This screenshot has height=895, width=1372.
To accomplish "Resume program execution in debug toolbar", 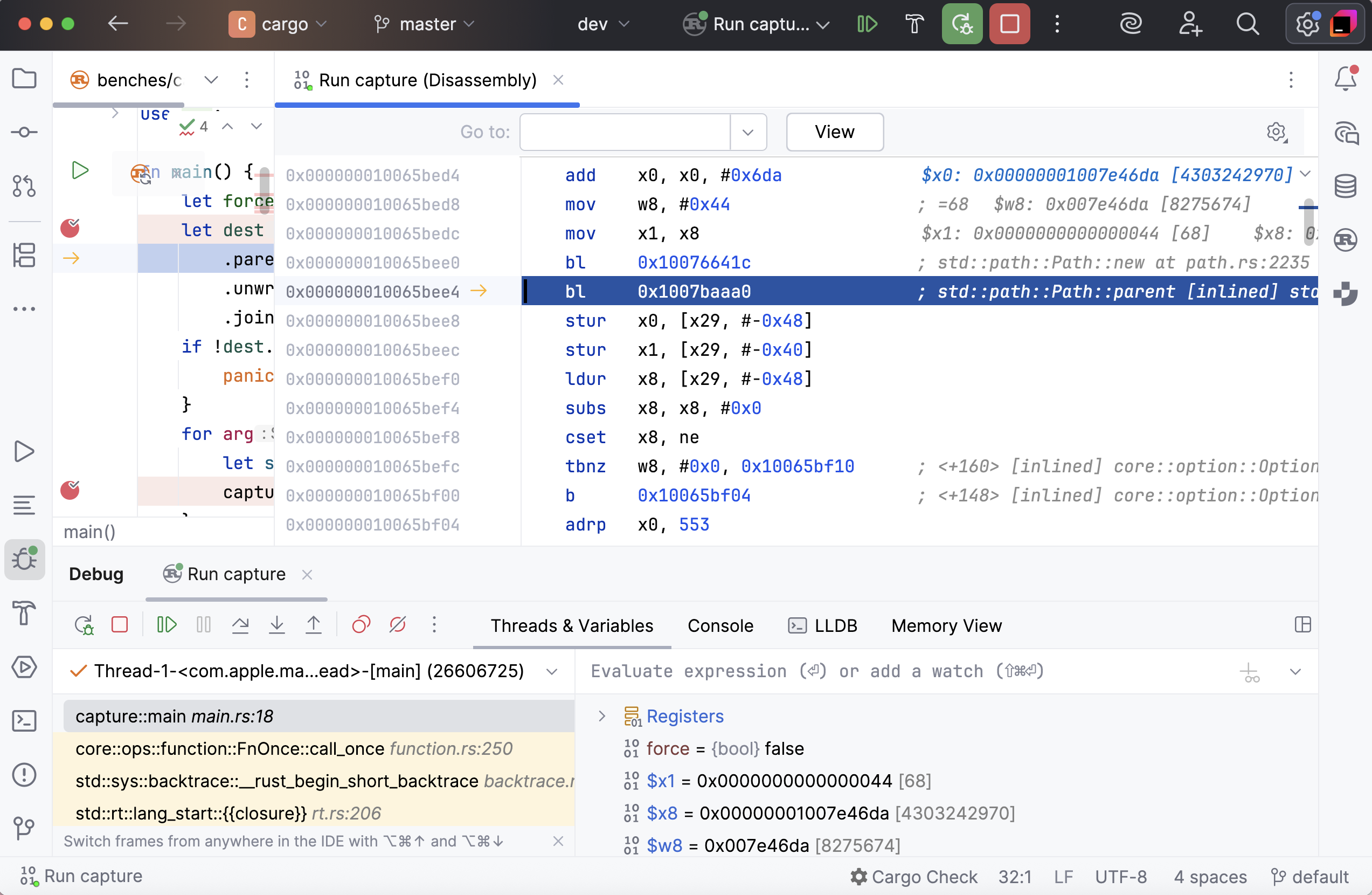I will 167,624.
